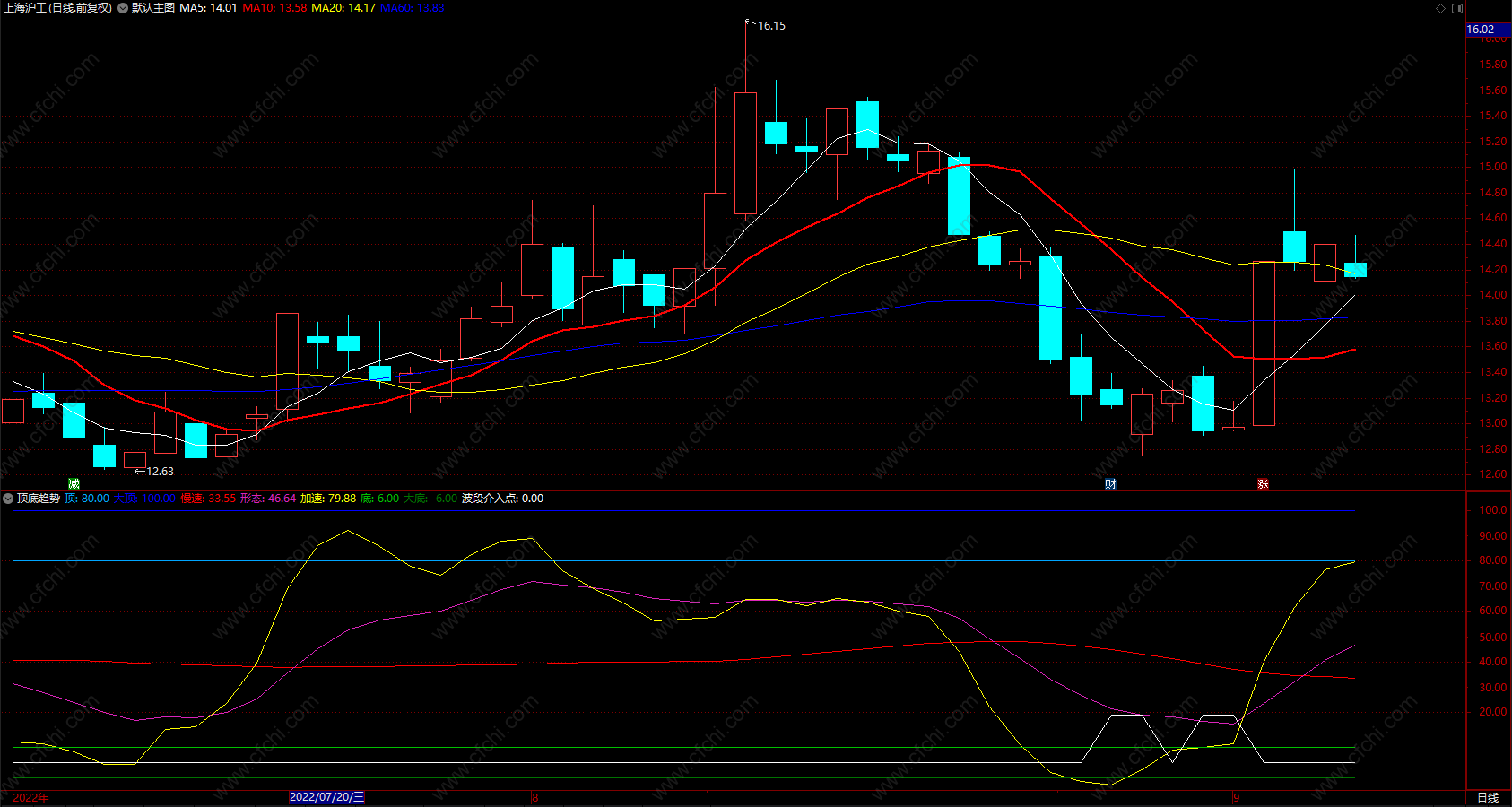This screenshot has width=1512, height=807.
Task: Click the 底: 6.00 indicator value
Action: click(379, 499)
